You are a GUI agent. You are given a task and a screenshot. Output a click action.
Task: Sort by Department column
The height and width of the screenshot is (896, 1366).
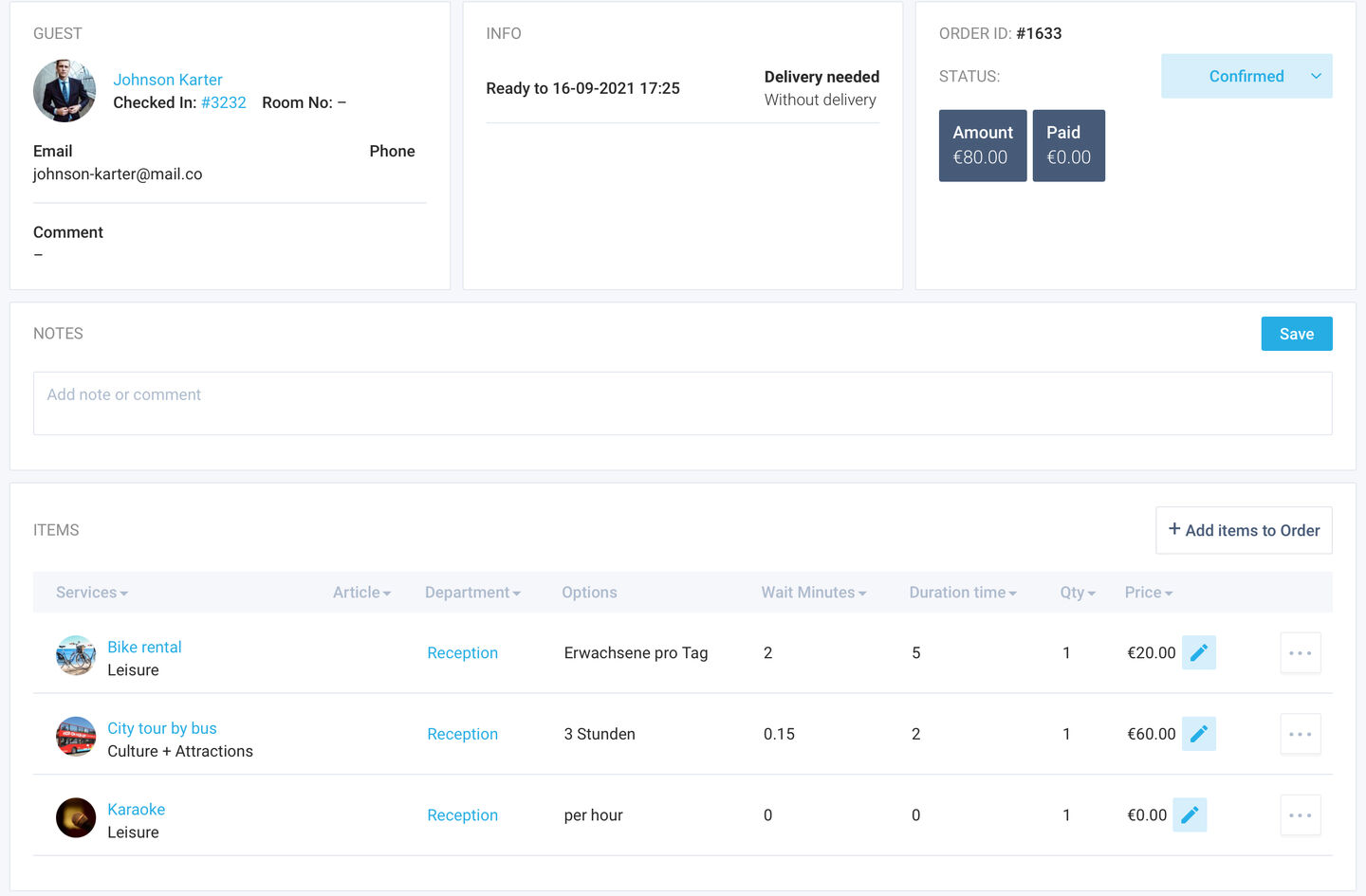472,593
